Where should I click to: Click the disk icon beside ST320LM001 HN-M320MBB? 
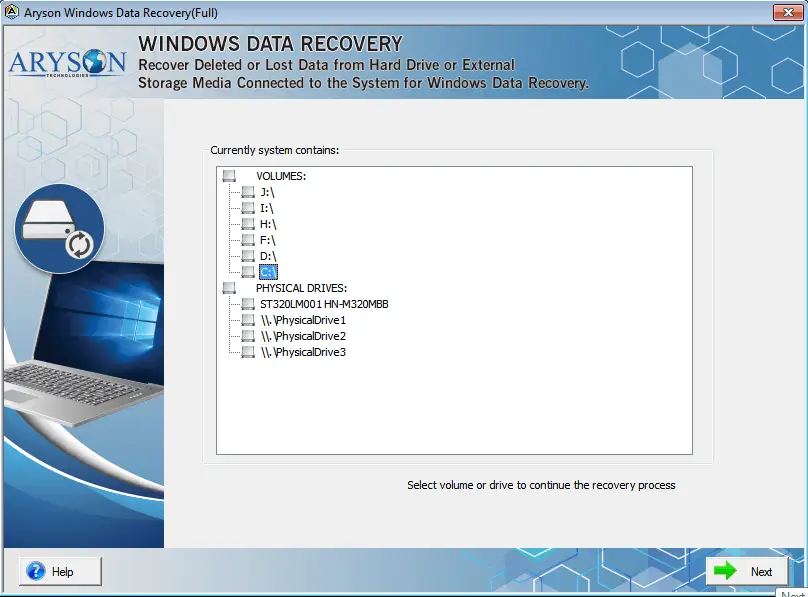point(247,303)
